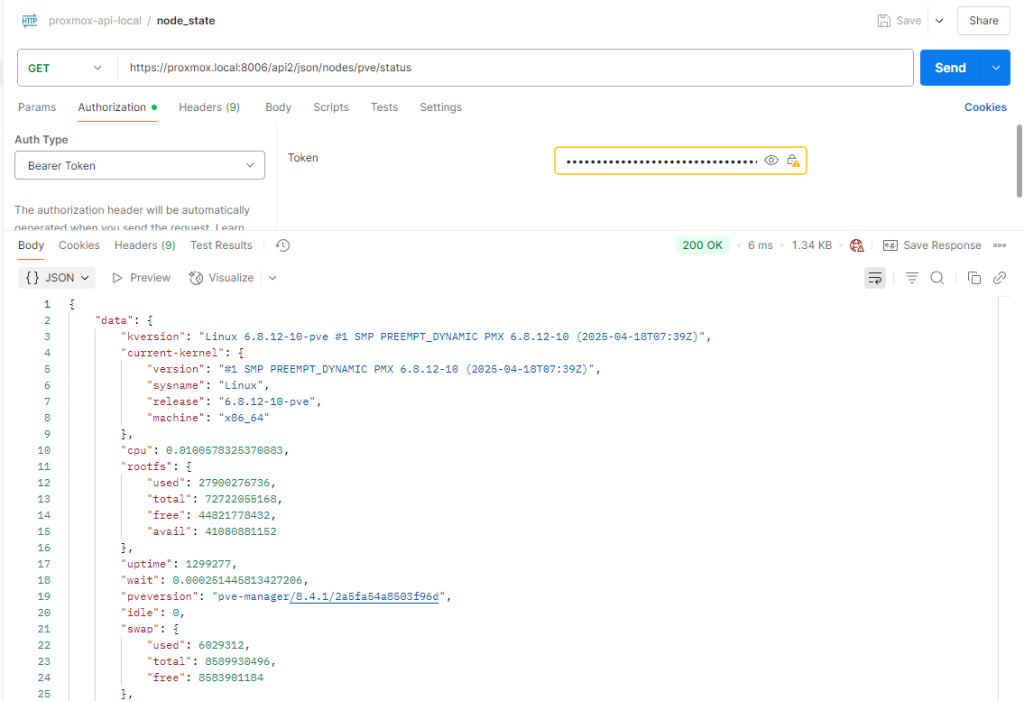Click the Visualize icon
Screen dimensions: 1024x701
(196, 278)
